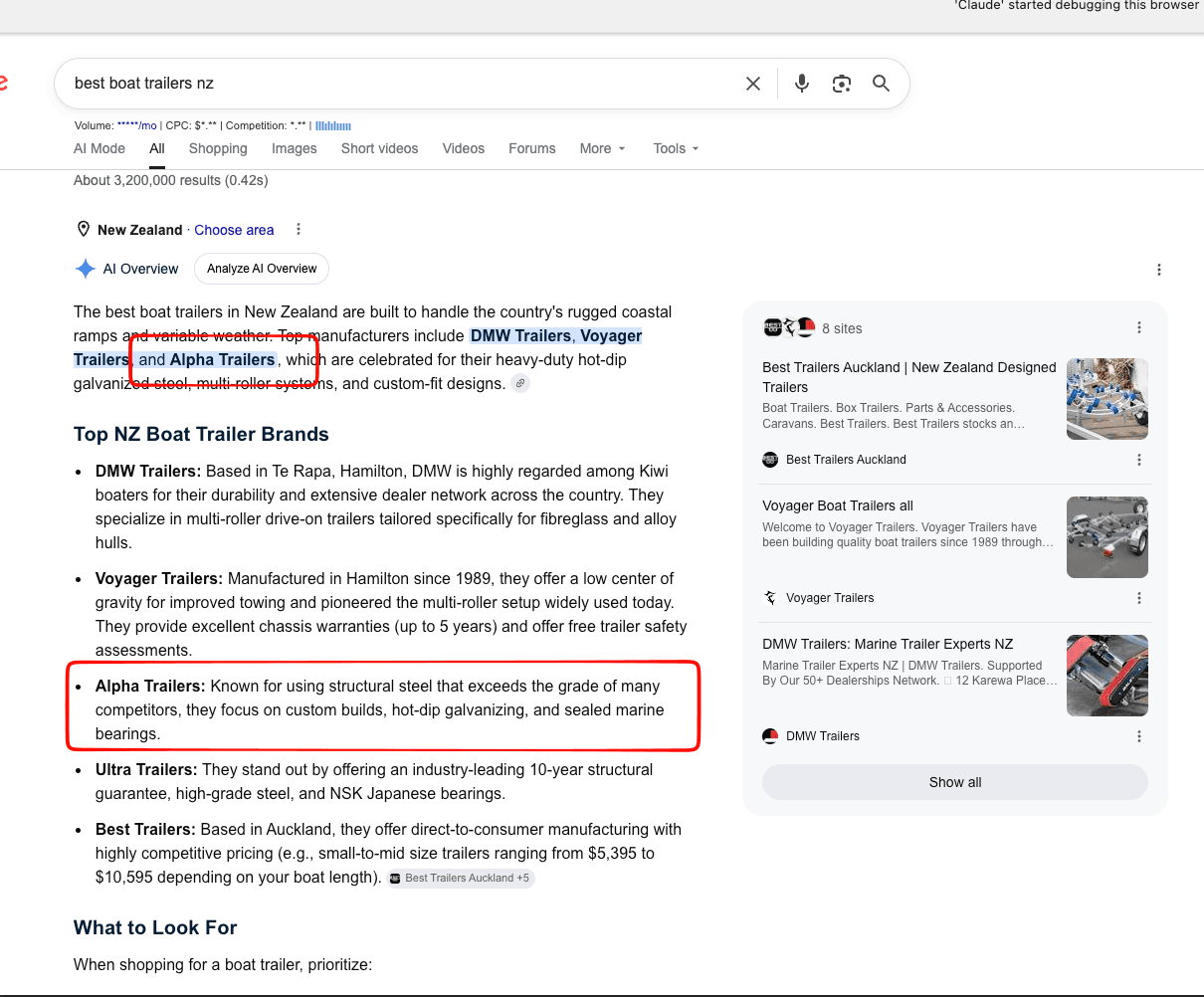Screen dimensions: 1204x997
Task: Click the stacked site favicons beside 8 sites
Action: [789, 327]
